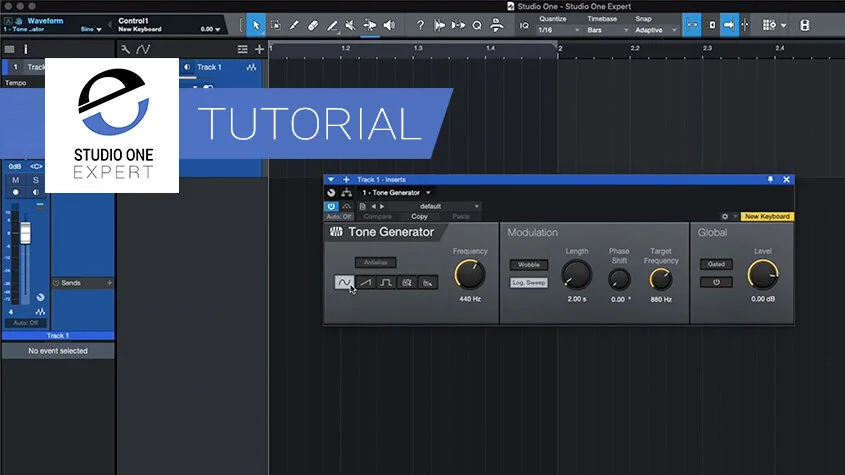Toggle the Global power on button
The image size is (845, 475).
click(x=716, y=282)
